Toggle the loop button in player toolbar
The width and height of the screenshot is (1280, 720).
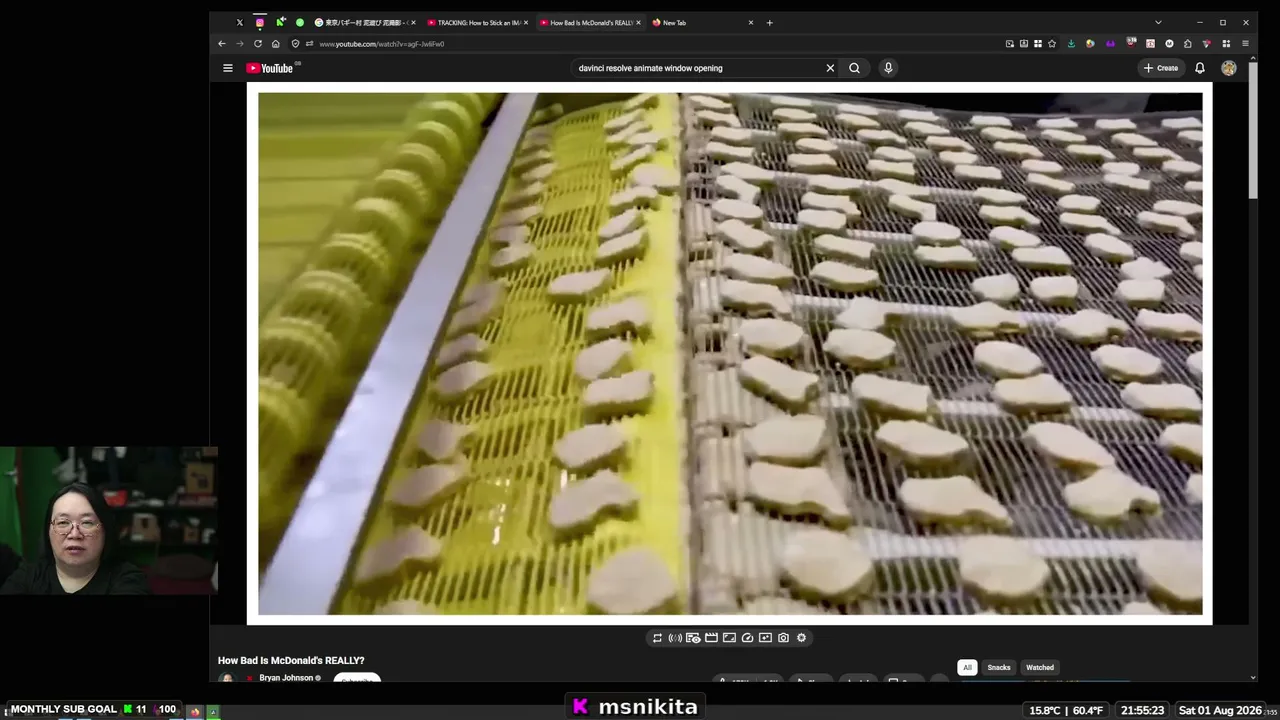click(657, 638)
